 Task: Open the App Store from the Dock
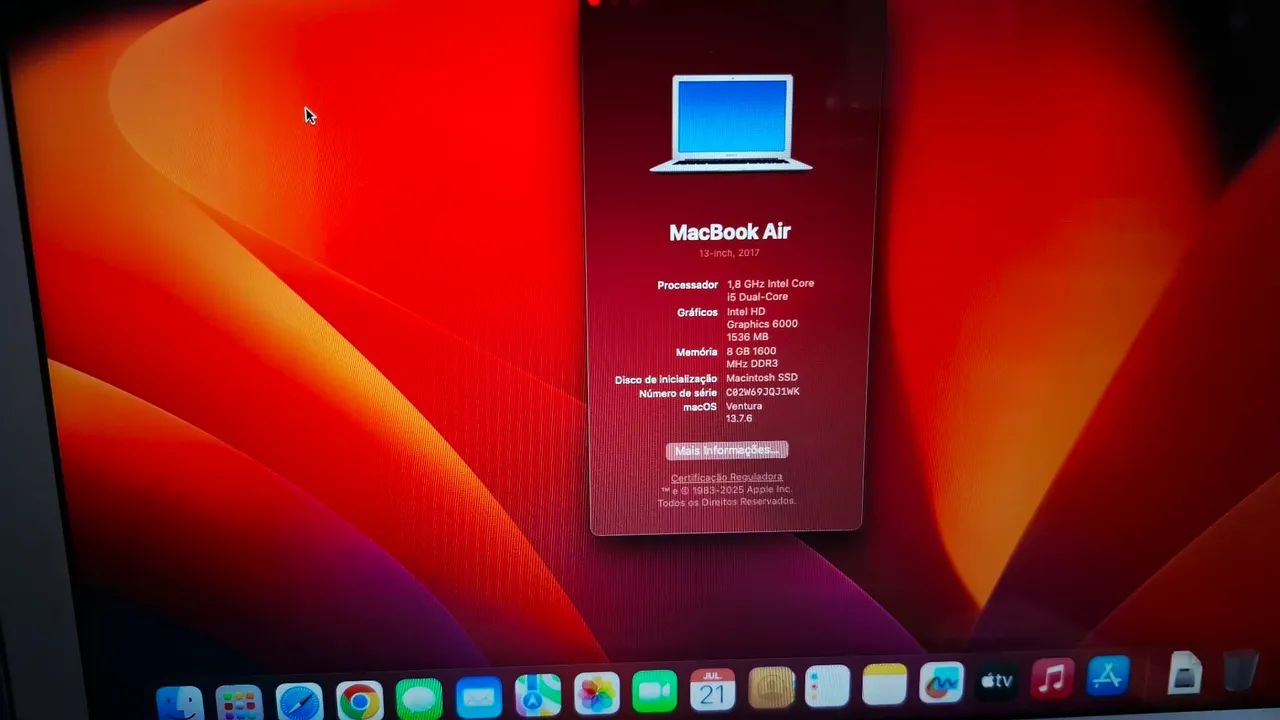[1108, 676]
